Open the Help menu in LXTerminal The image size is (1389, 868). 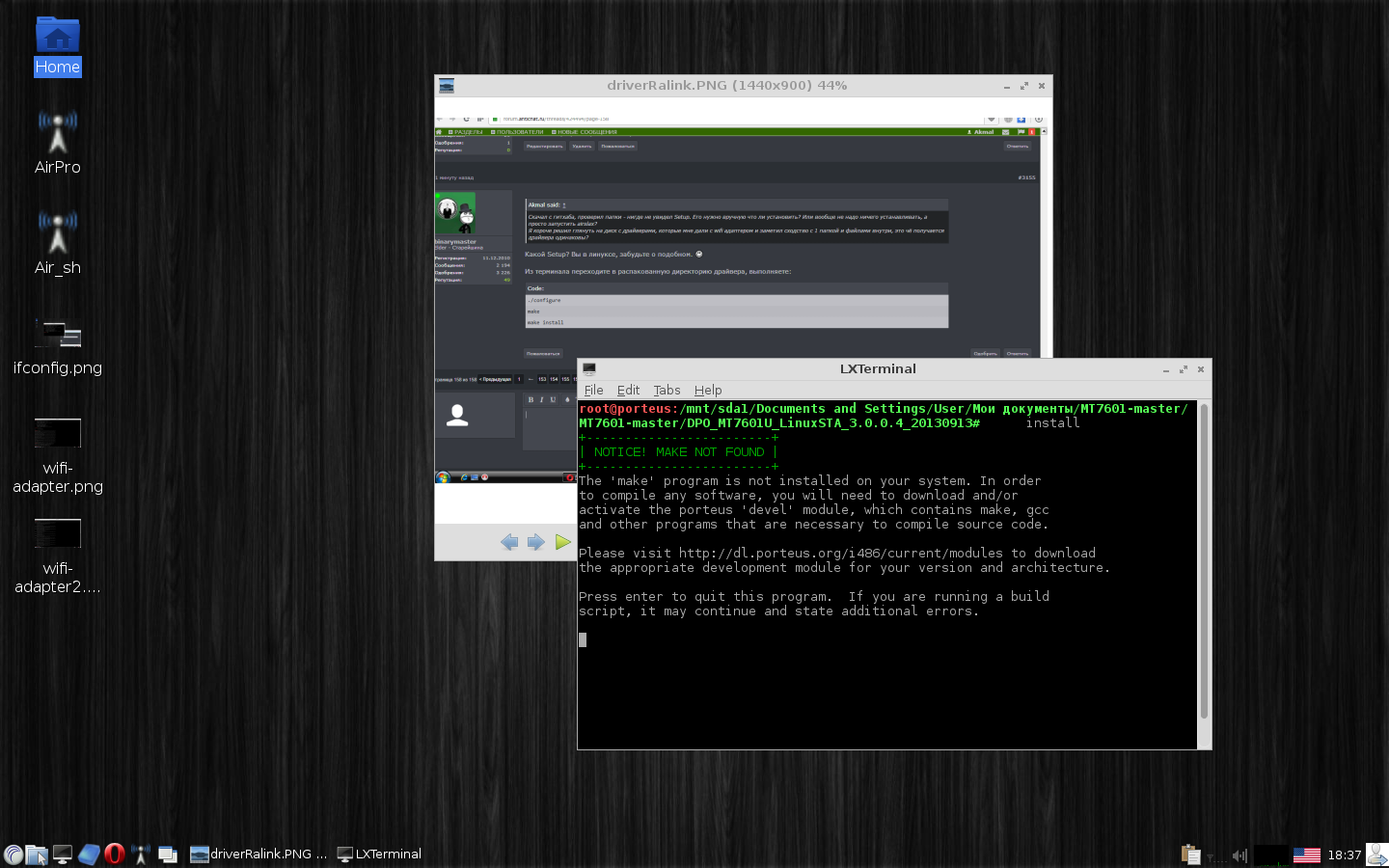(708, 390)
